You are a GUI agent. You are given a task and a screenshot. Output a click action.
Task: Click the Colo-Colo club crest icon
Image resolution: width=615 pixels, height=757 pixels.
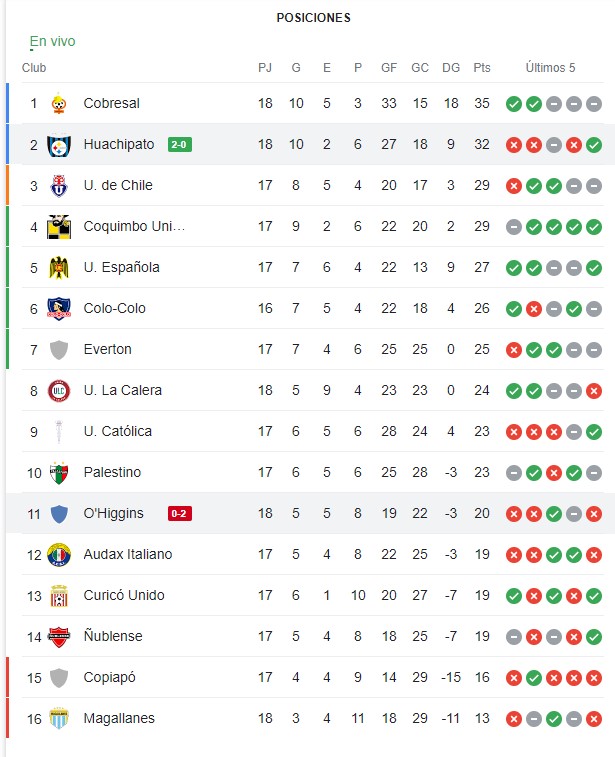59,308
